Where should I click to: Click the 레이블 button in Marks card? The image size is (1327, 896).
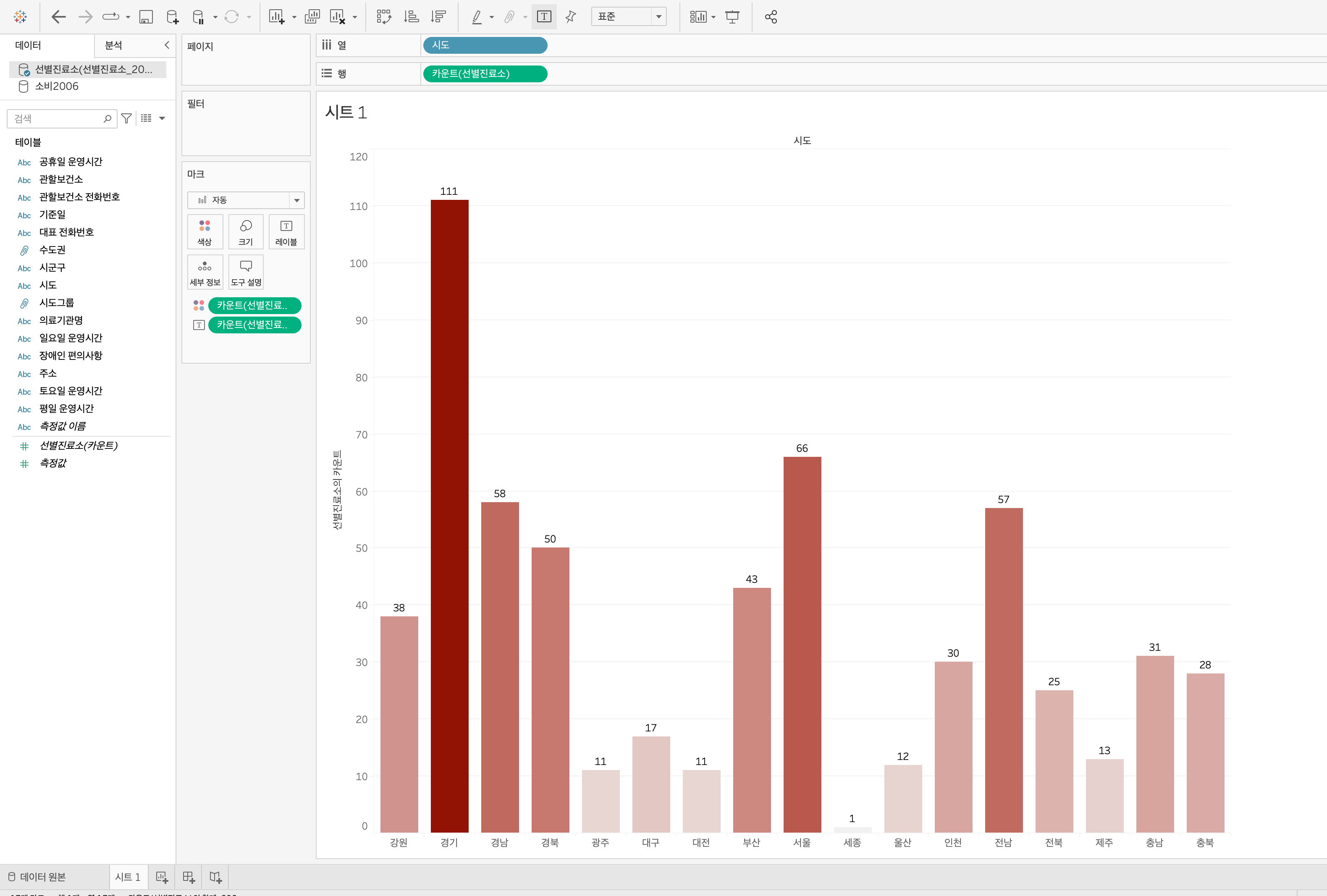click(286, 232)
